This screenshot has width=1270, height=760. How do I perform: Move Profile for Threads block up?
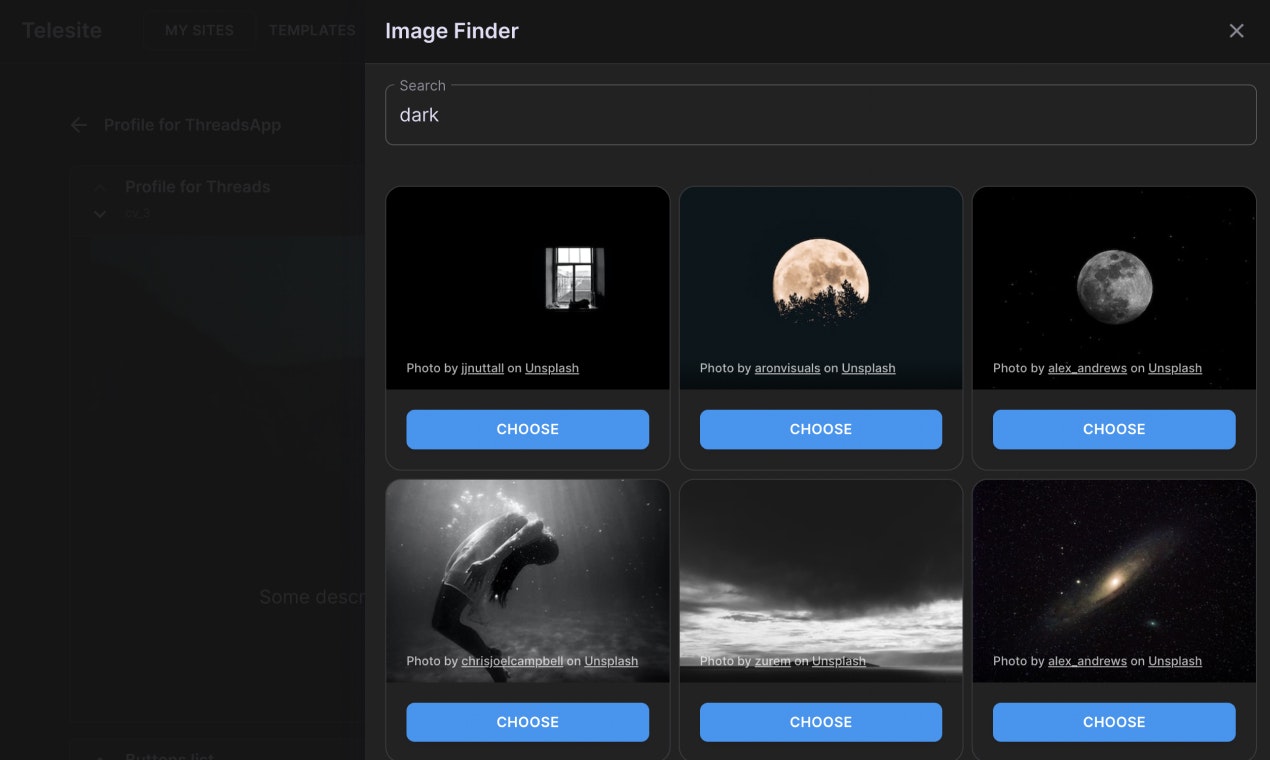click(100, 187)
